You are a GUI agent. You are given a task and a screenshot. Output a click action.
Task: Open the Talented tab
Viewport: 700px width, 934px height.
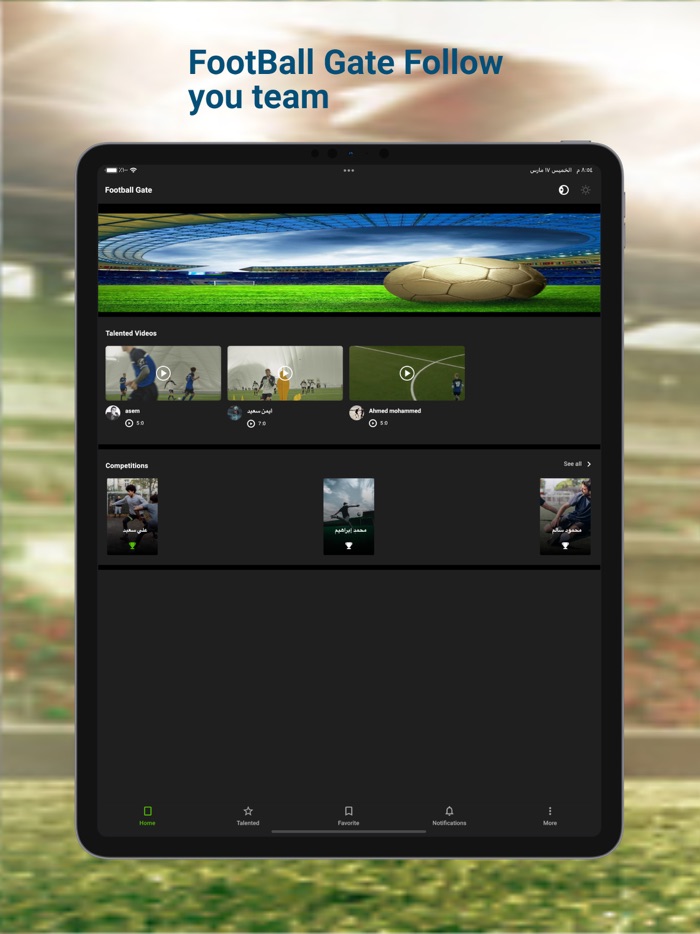click(x=248, y=815)
